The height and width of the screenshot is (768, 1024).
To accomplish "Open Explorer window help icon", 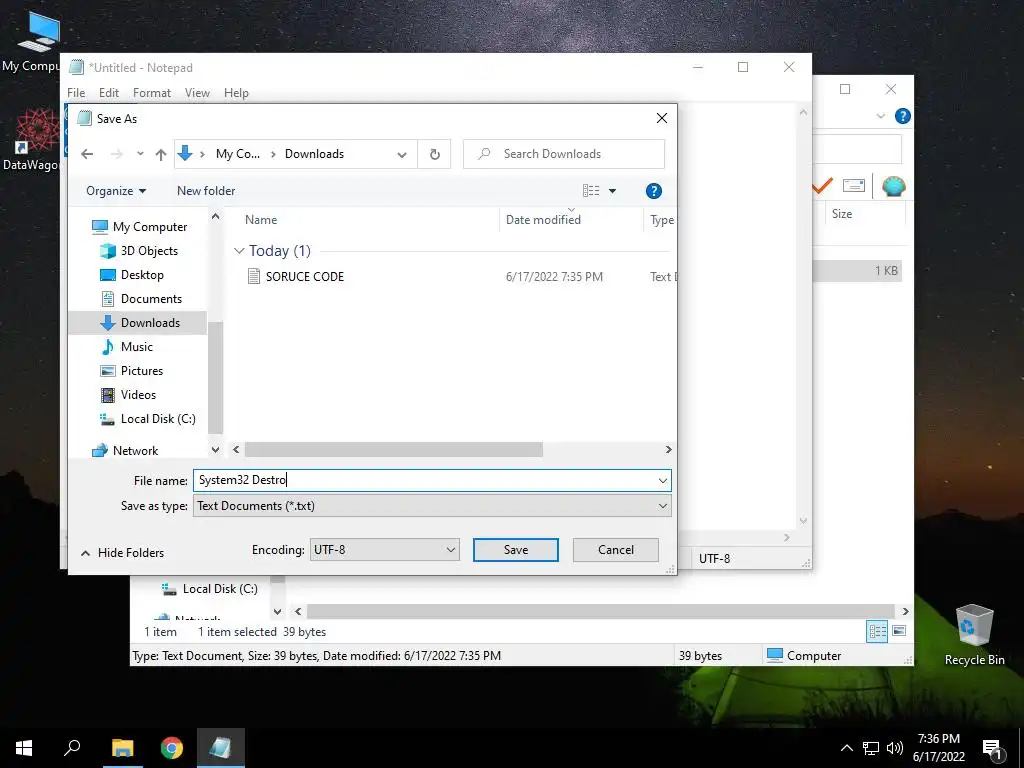I will click(903, 116).
